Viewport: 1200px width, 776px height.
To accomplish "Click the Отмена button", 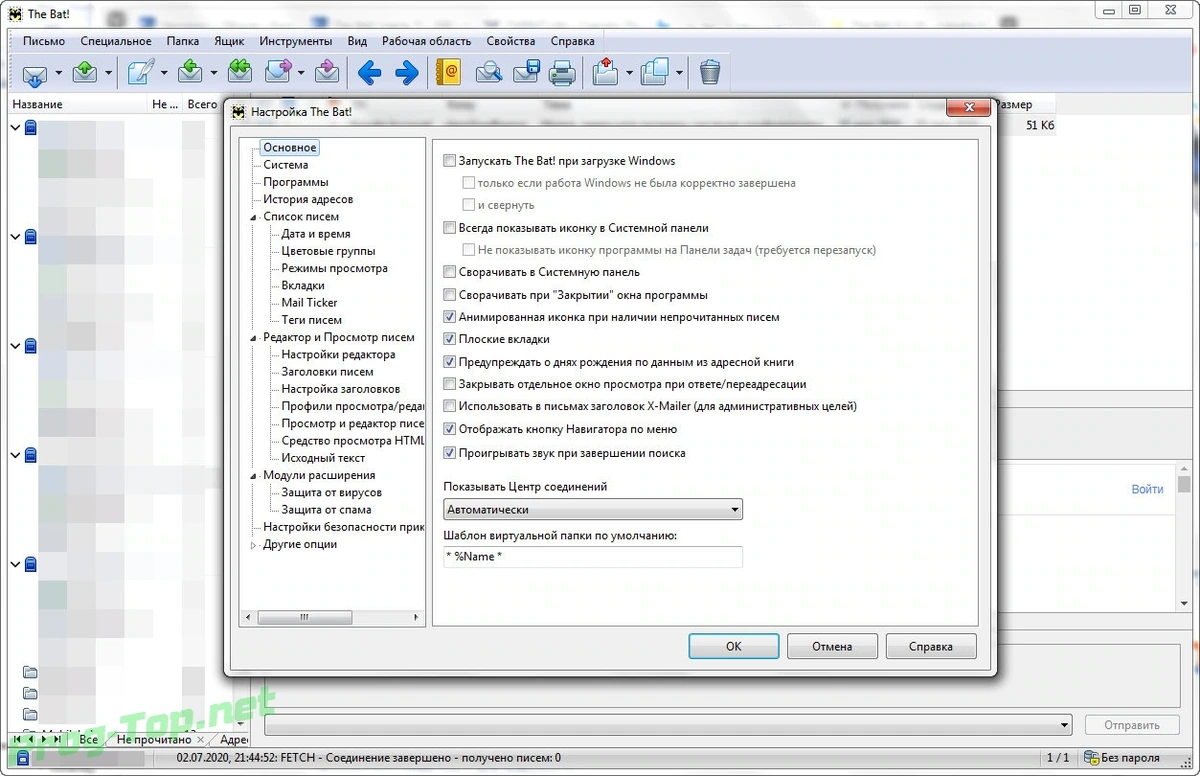I will click(832, 646).
